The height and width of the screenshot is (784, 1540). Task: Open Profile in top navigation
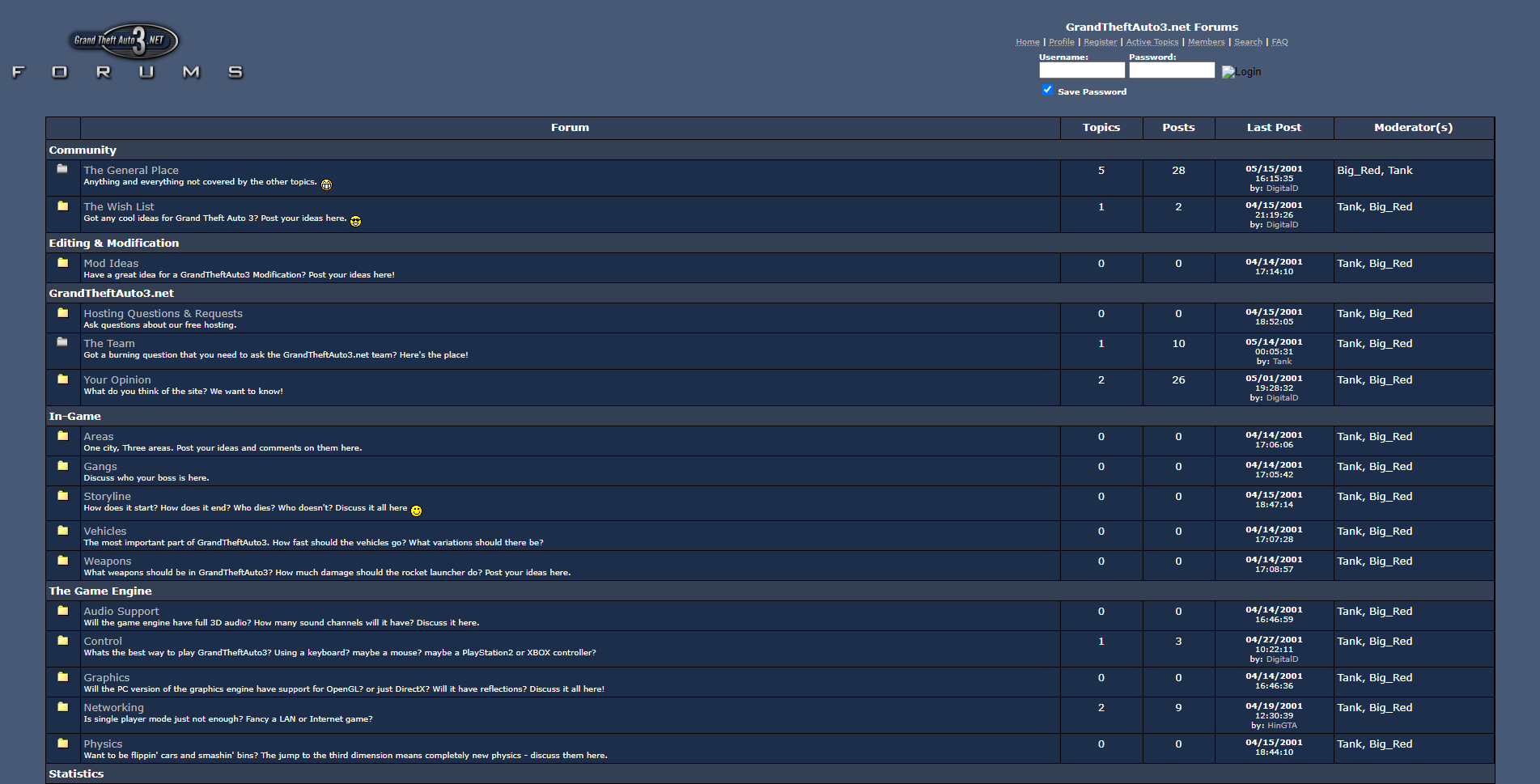[x=1062, y=42]
